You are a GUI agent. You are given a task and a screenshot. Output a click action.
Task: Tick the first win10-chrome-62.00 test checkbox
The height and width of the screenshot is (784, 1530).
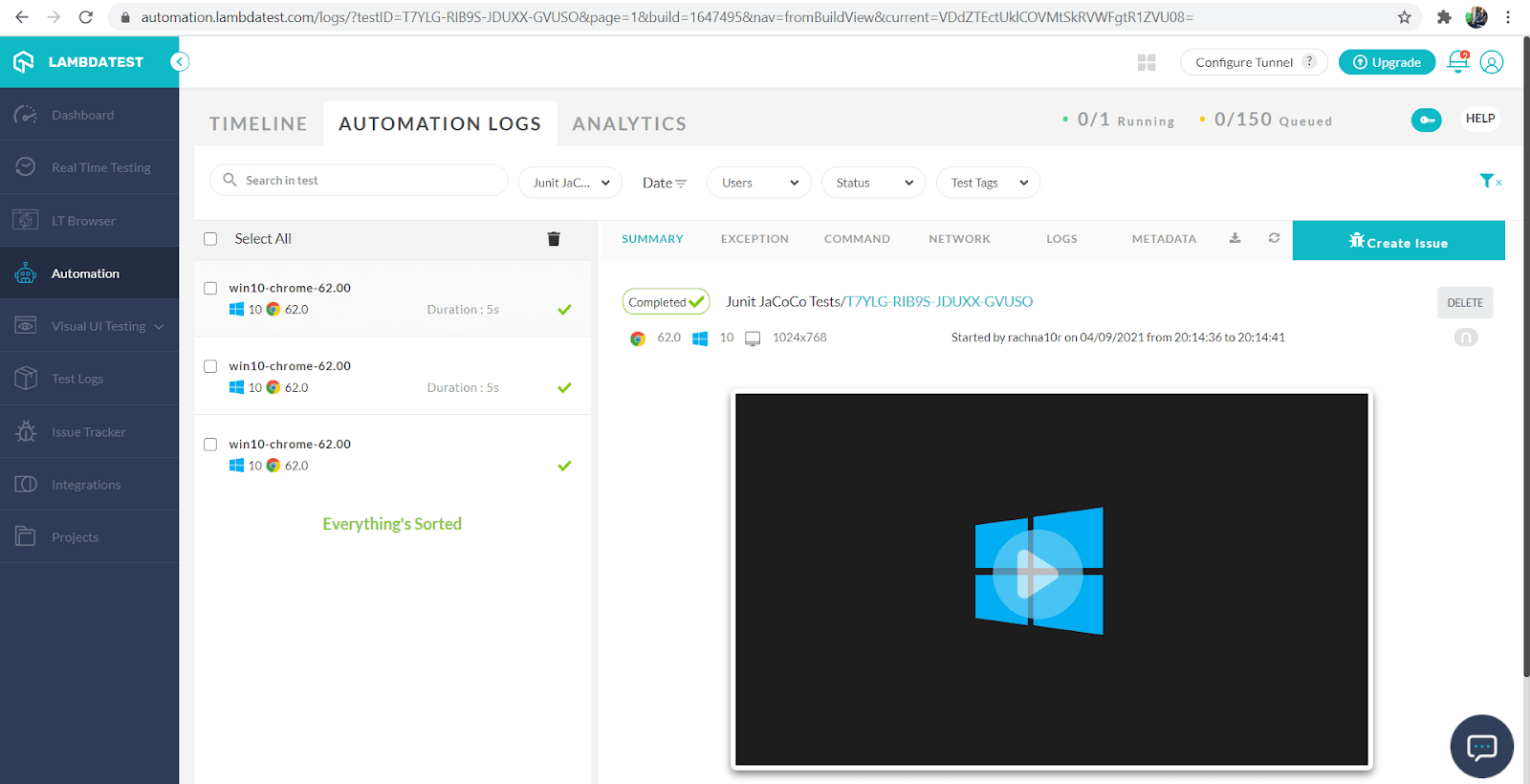(210, 288)
